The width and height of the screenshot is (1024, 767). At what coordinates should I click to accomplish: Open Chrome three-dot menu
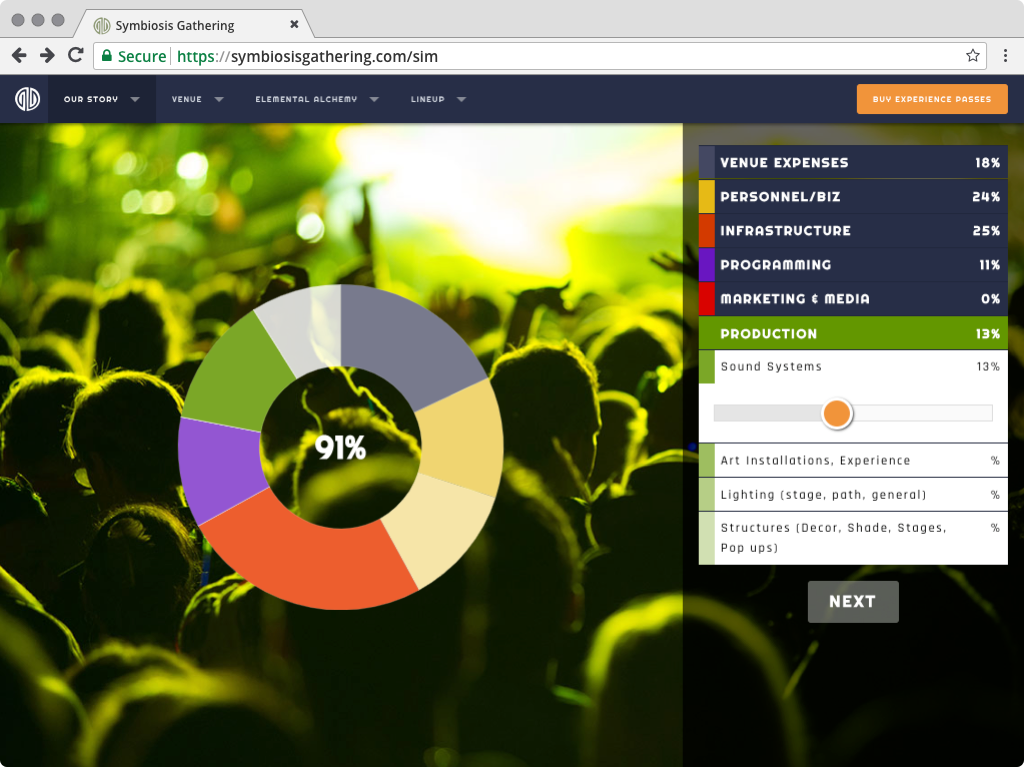(1005, 56)
